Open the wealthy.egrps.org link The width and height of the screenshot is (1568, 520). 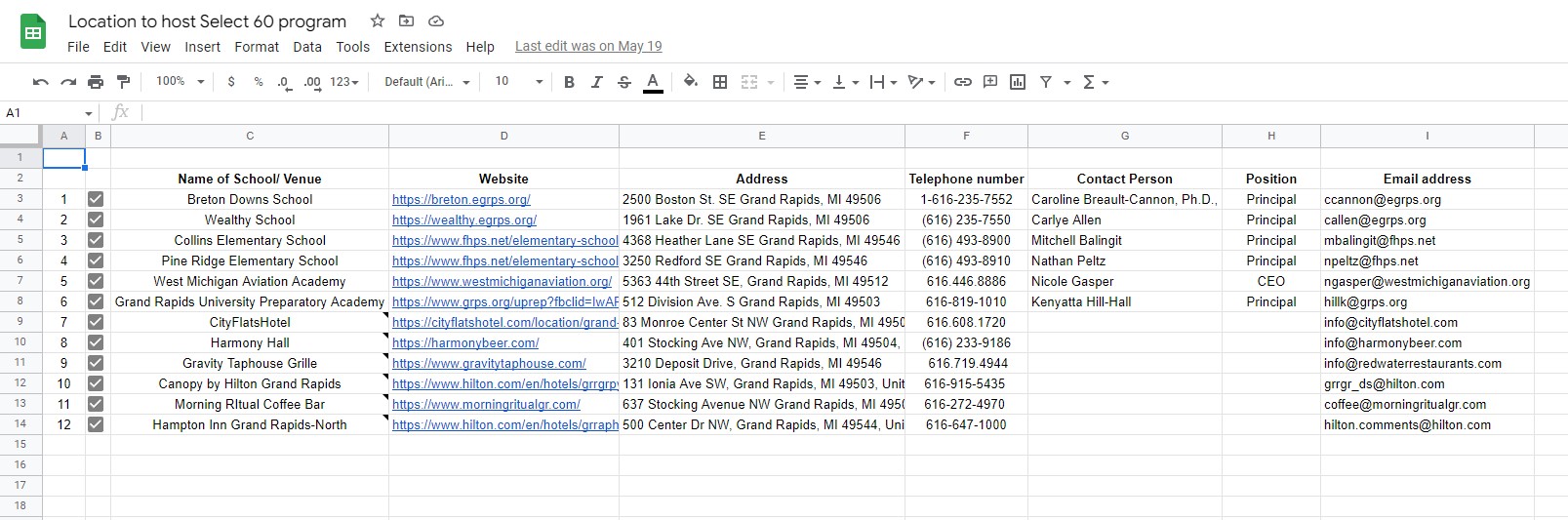point(464,220)
